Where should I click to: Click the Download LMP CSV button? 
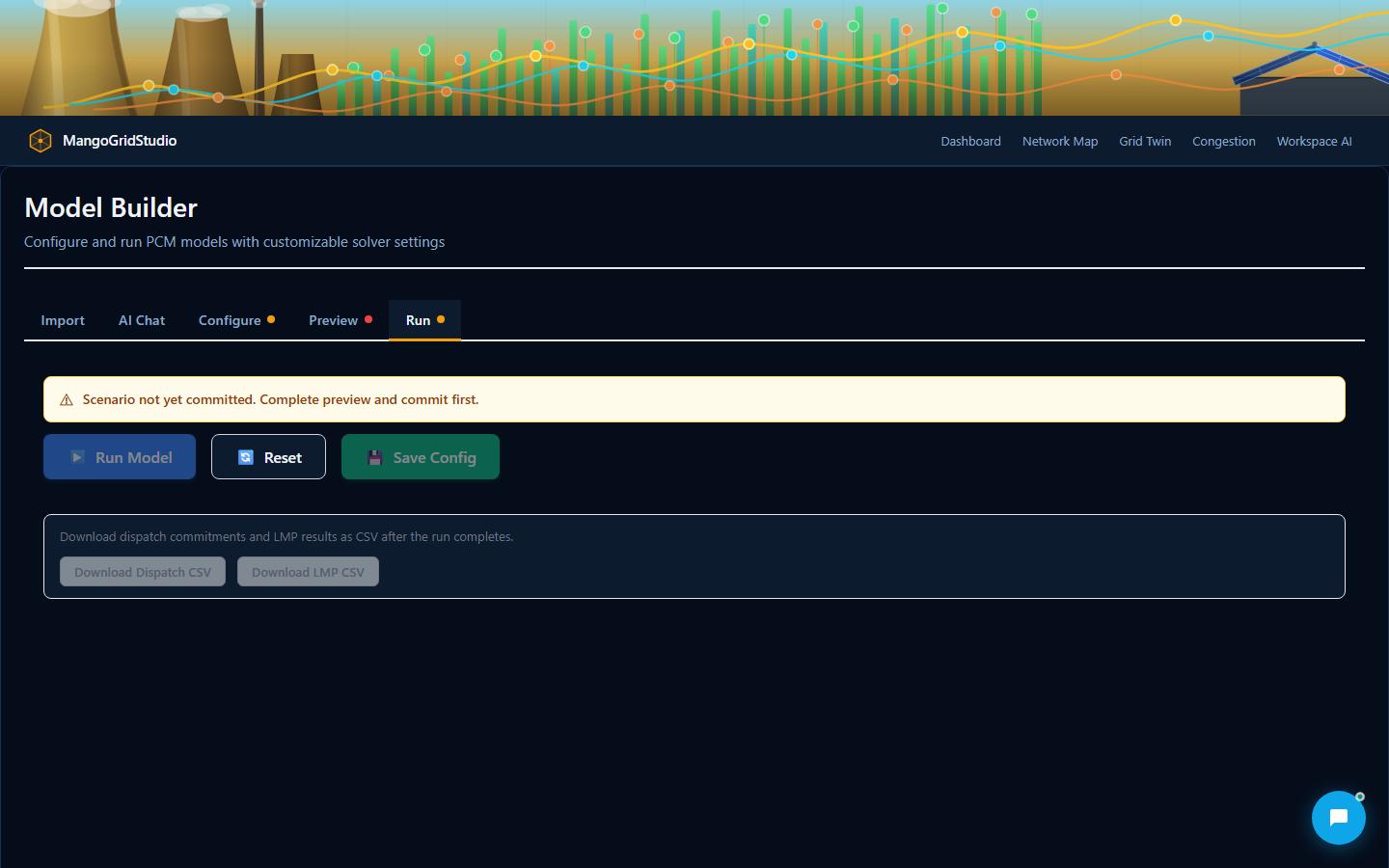click(x=308, y=572)
